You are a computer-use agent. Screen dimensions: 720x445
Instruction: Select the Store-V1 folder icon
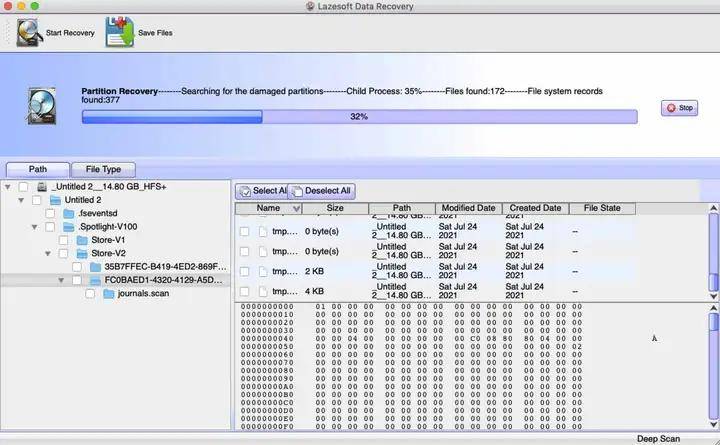coord(82,240)
